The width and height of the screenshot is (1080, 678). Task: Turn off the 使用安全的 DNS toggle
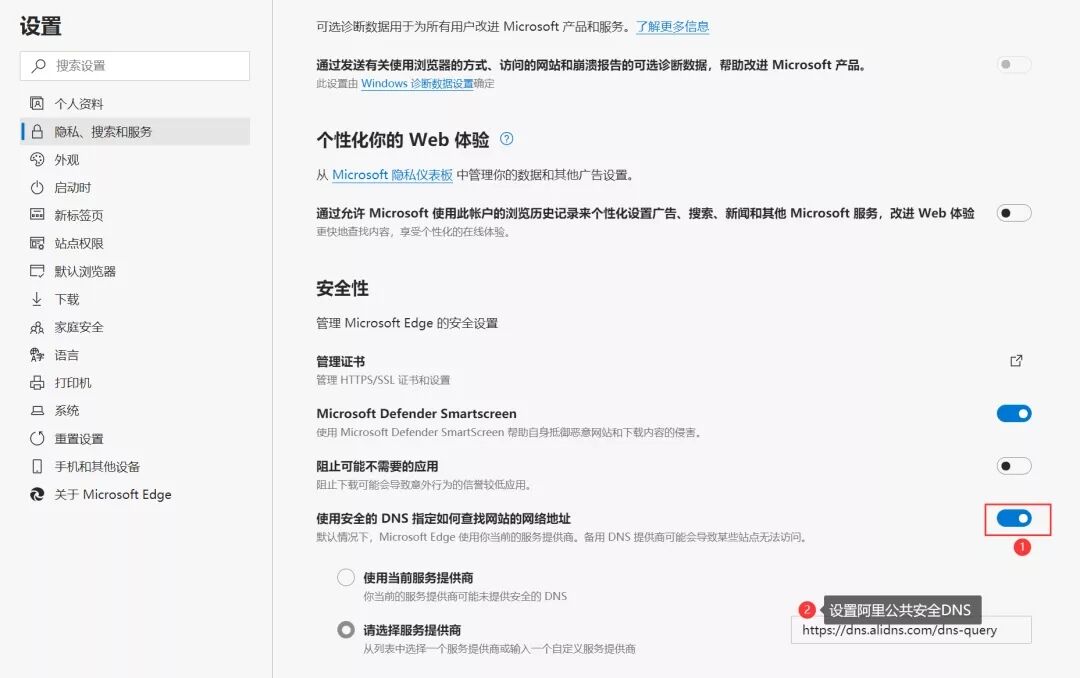(1013, 518)
